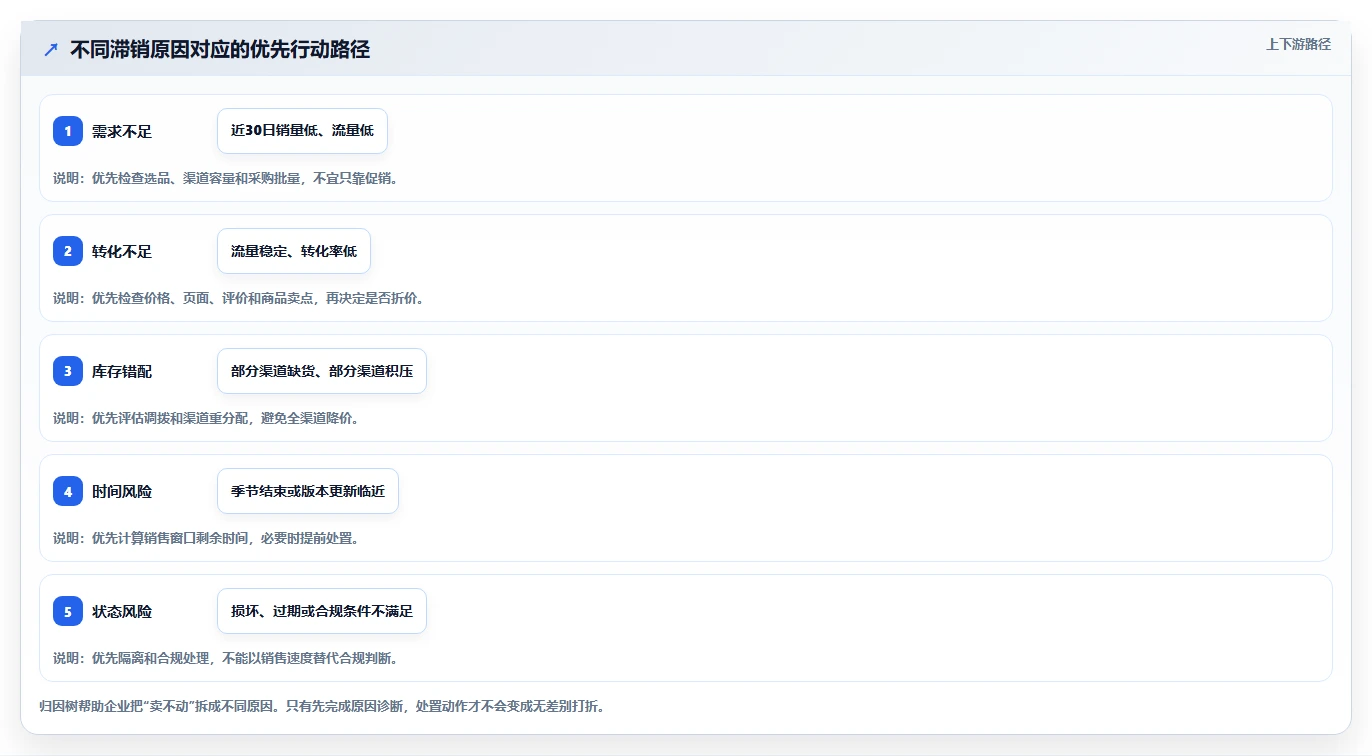Select the 时间风险 label

[x=122, y=491]
